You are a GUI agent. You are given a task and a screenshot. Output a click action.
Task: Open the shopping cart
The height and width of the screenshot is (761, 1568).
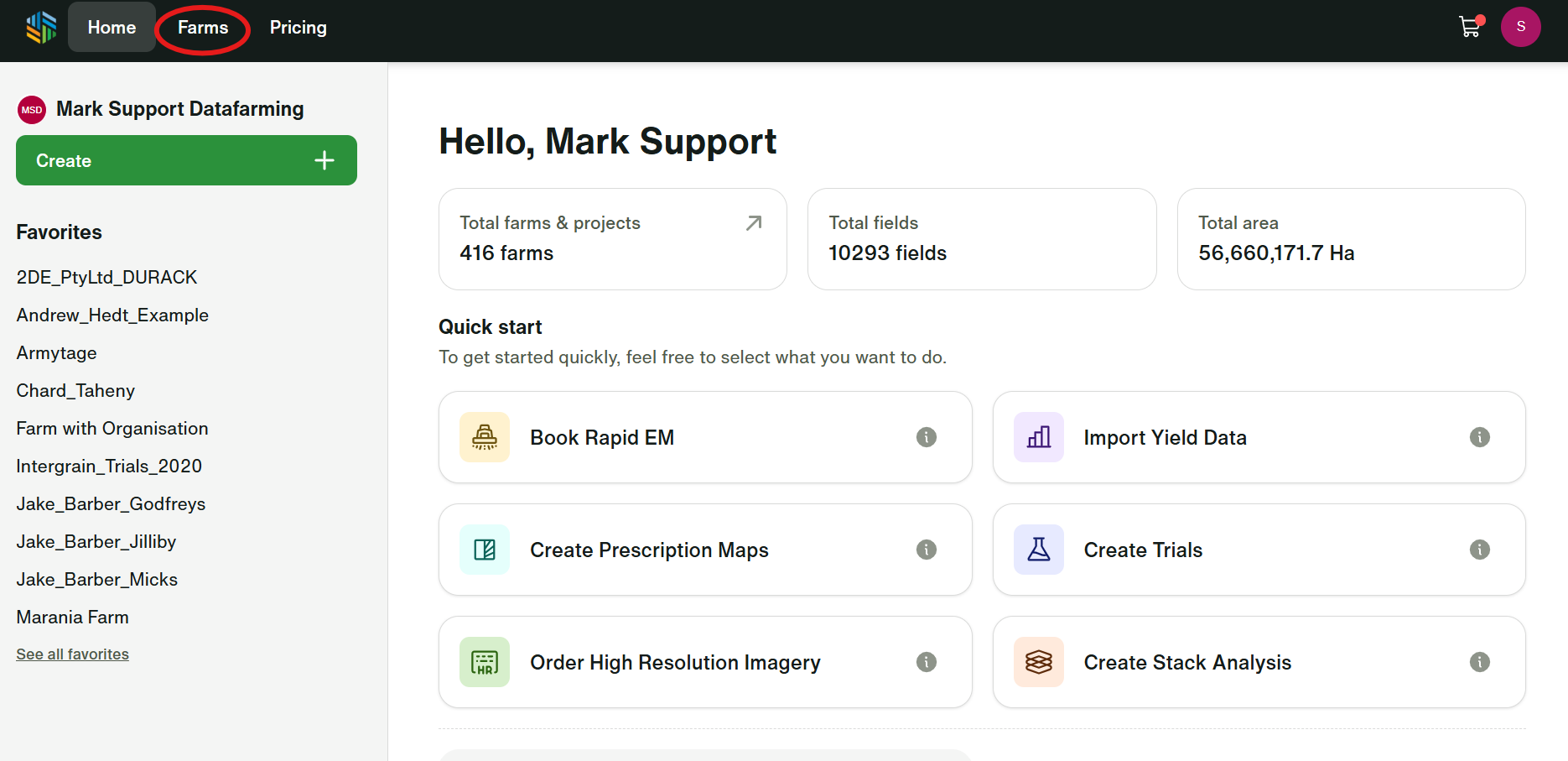(x=1470, y=27)
